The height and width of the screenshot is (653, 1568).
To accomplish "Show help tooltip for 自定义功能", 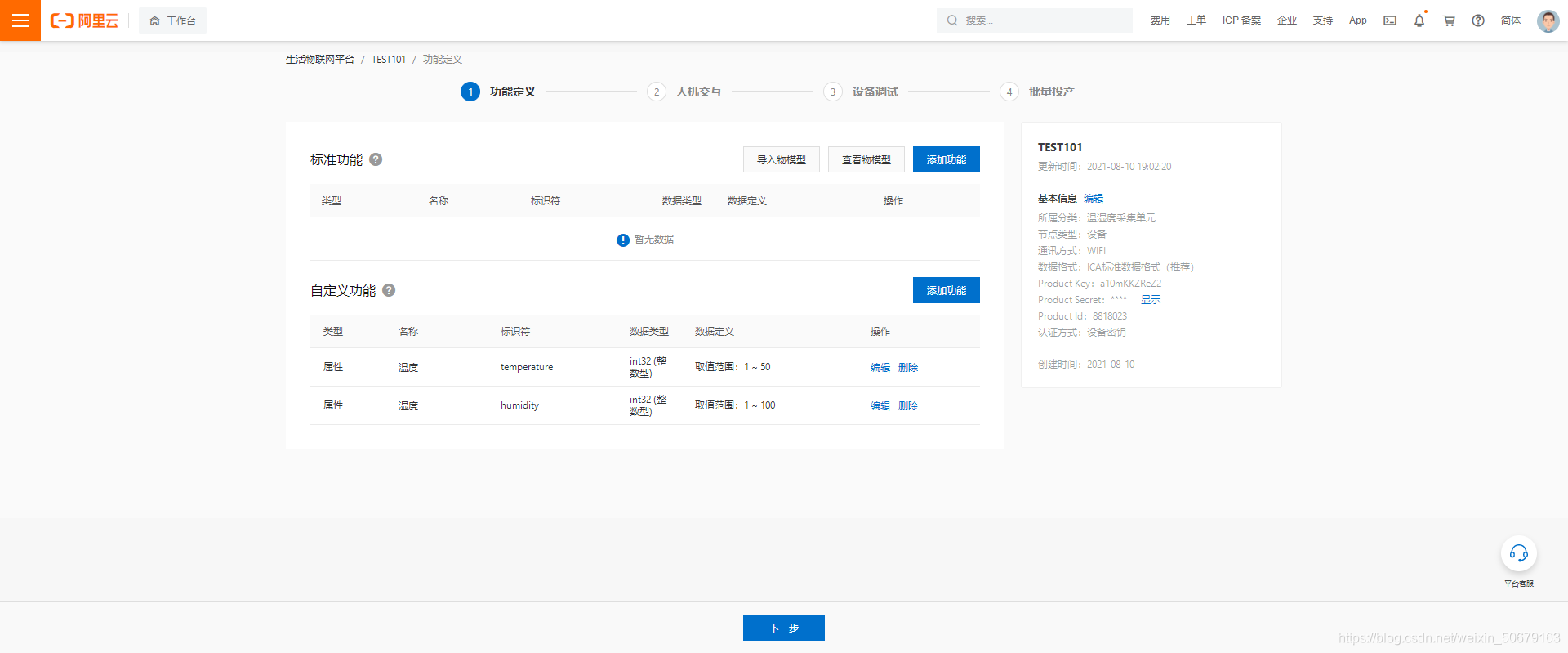I will point(389,290).
